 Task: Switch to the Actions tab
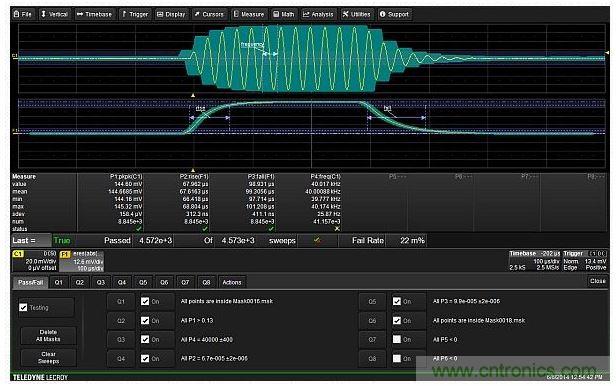(x=232, y=282)
